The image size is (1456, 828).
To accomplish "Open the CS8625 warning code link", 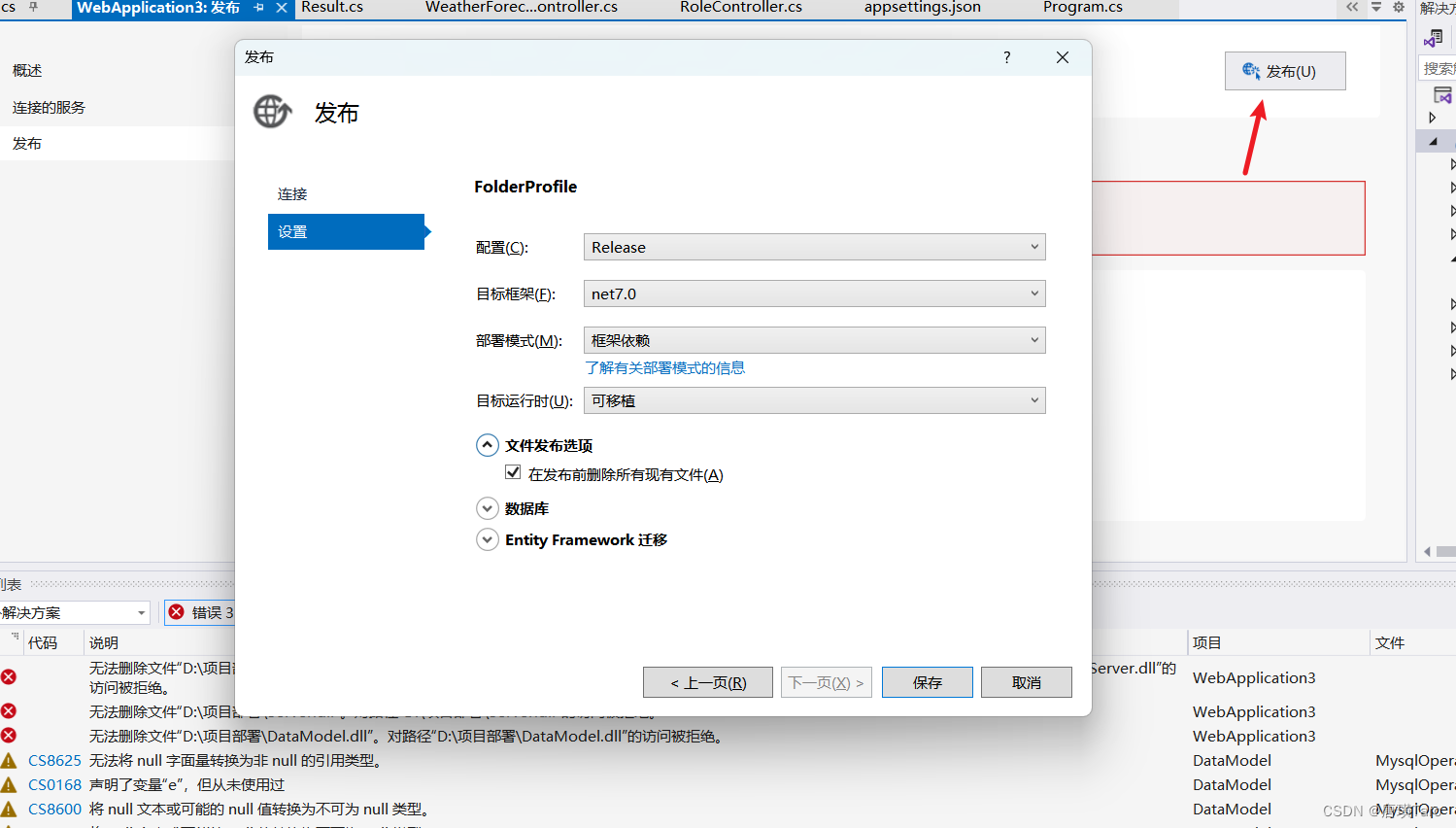I will (54, 760).
